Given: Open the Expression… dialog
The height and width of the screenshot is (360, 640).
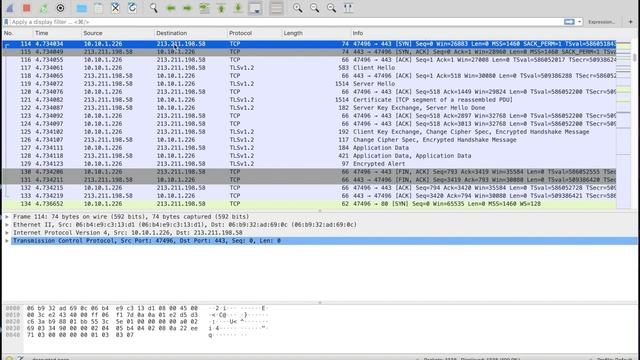Looking at the screenshot, I should pos(601,22).
